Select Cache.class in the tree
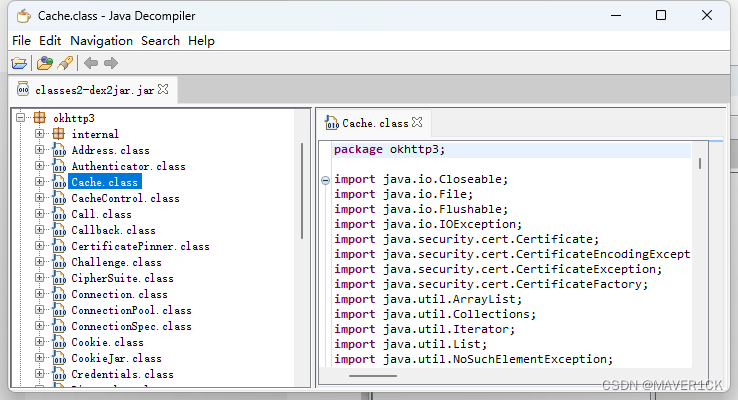 (104, 182)
